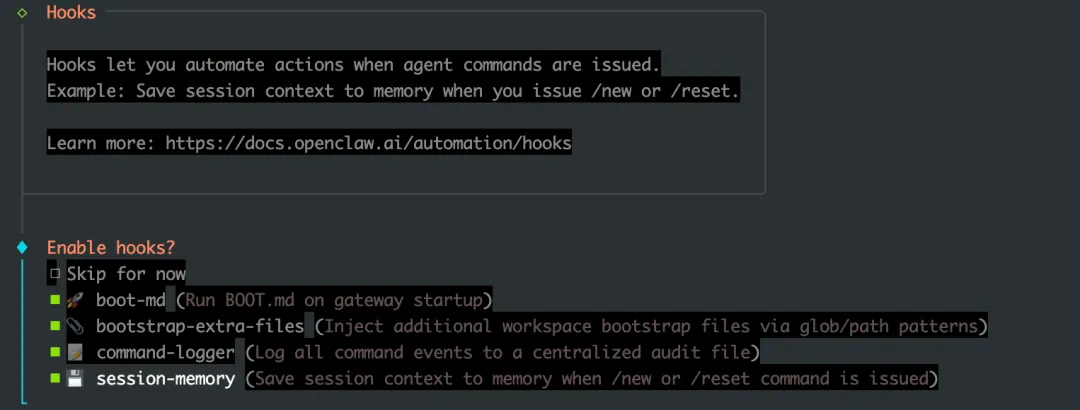Uncheck the boot-md hook checkbox
The width and height of the screenshot is (1080, 410).
click(54, 300)
